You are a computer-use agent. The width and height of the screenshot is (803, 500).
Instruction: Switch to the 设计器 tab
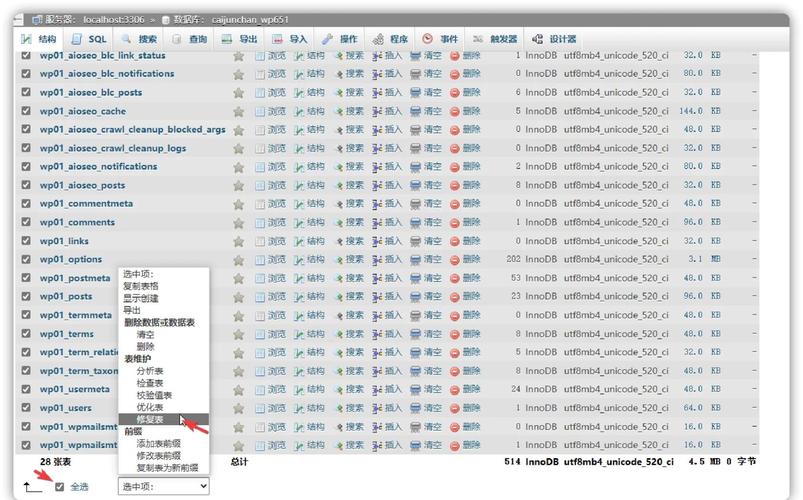pos(556,39)
